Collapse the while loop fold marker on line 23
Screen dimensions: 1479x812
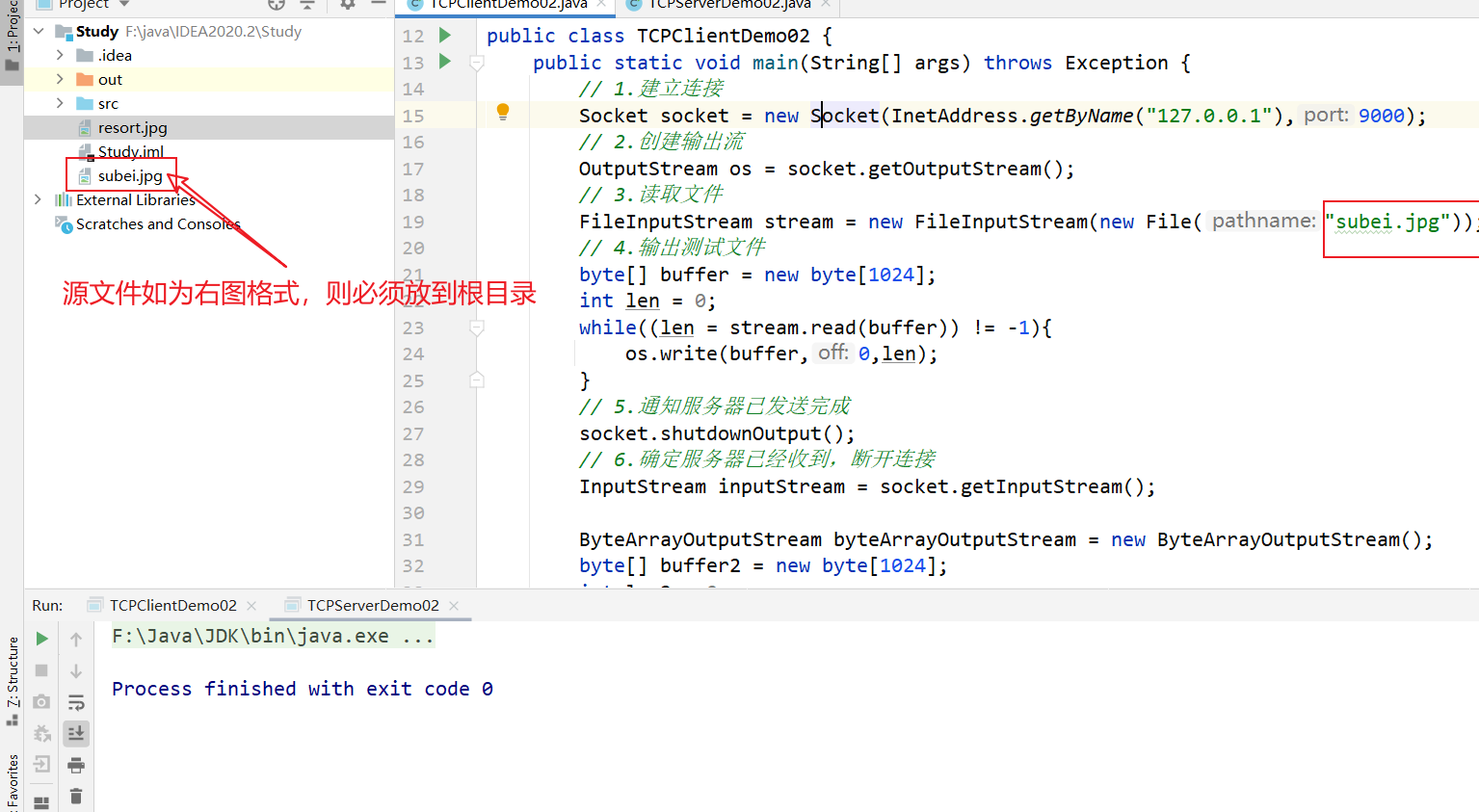pyautogui.click(x=476, y=327)
